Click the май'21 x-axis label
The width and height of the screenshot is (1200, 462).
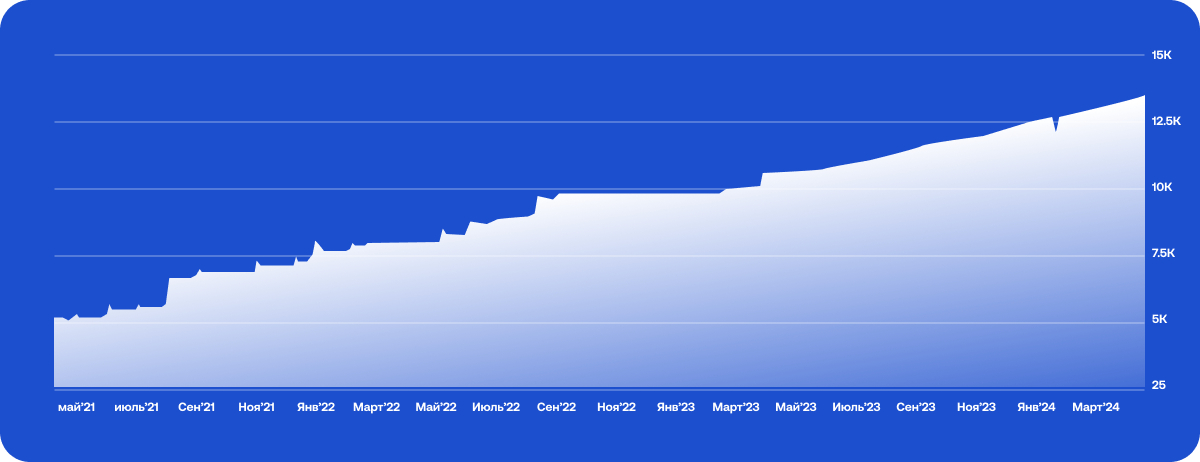[77, 407]
